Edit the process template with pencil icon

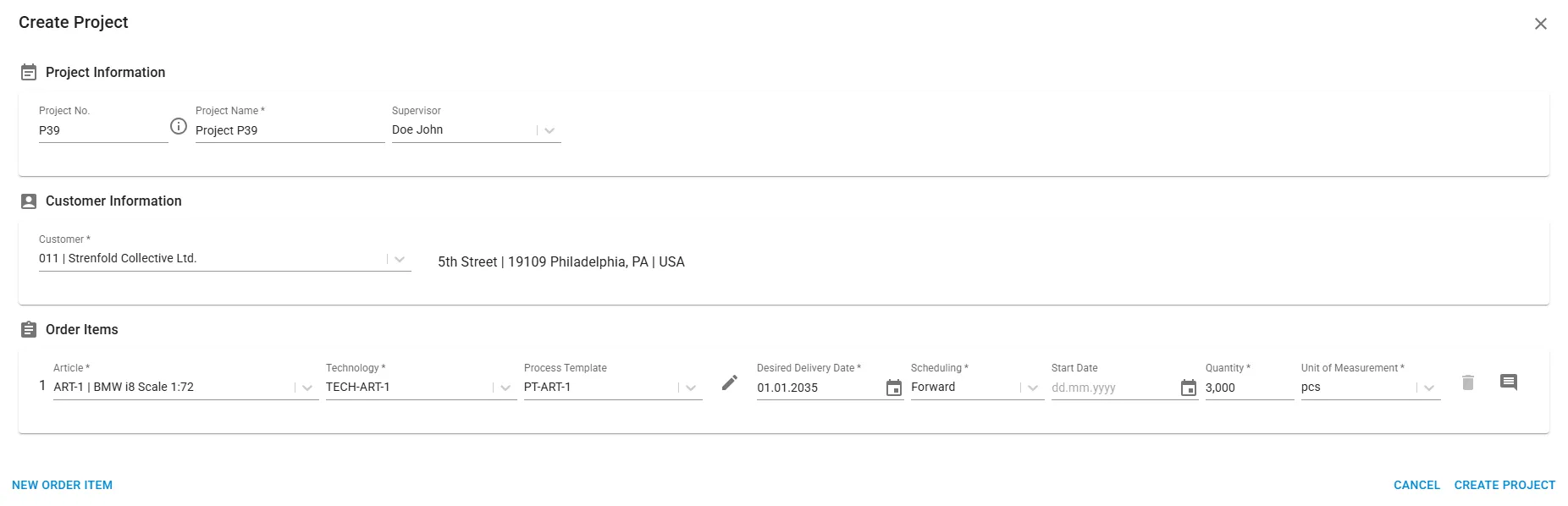click(730, 383)
